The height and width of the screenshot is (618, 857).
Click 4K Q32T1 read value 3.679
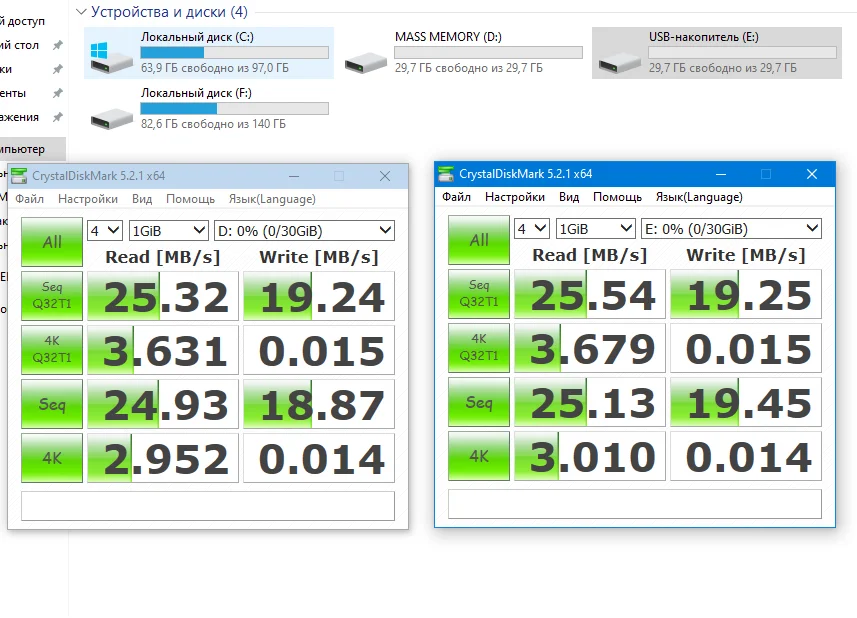tap(590, 348)
